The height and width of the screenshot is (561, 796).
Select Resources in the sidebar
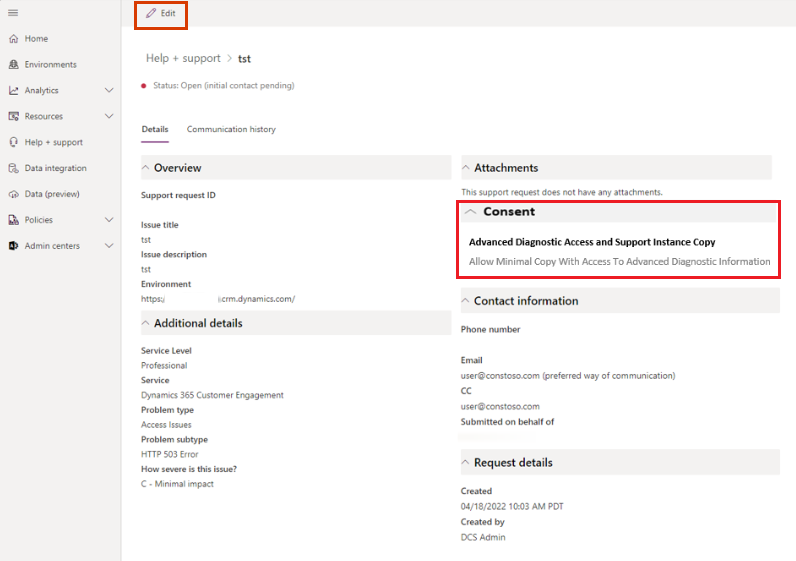44,116
